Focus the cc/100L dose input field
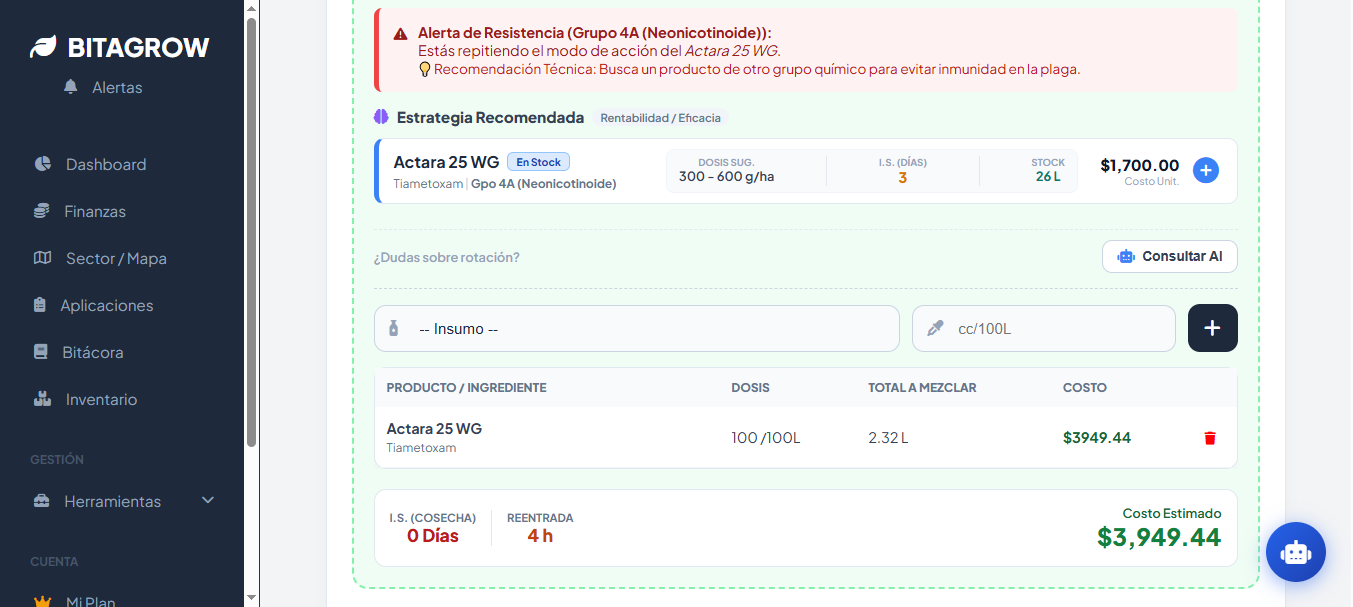This screenshot has height=607, width=1353. [x=1044, y=328]
